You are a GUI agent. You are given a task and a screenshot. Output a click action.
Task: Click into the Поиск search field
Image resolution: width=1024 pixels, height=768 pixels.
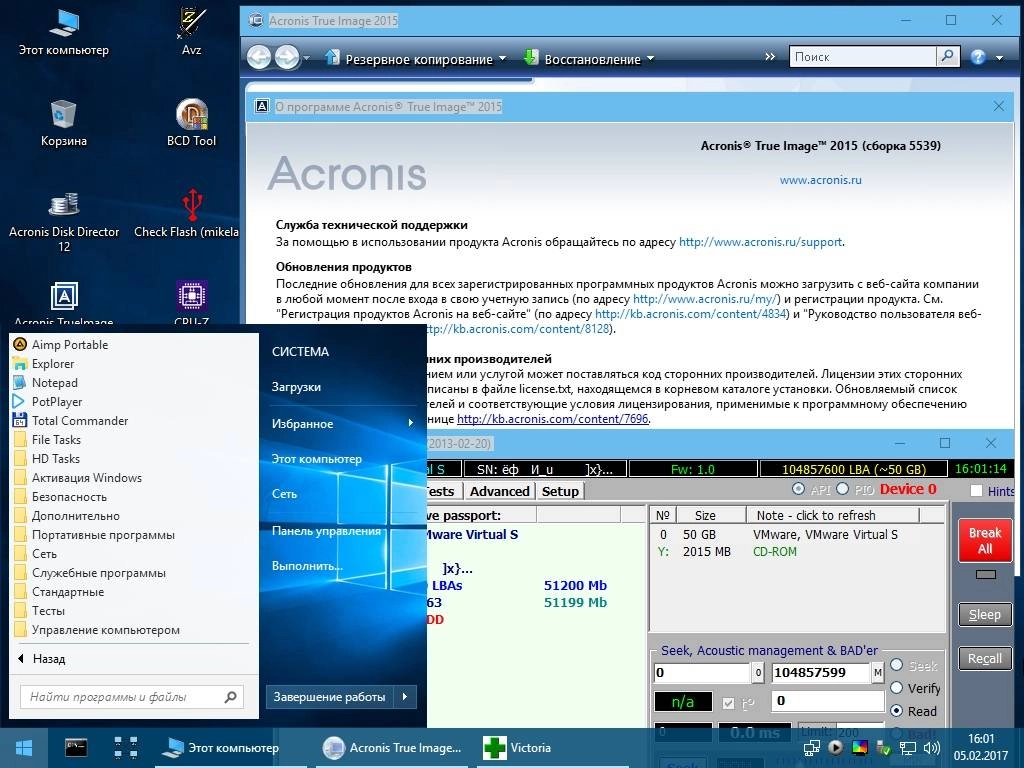click(x=863, y=57)
